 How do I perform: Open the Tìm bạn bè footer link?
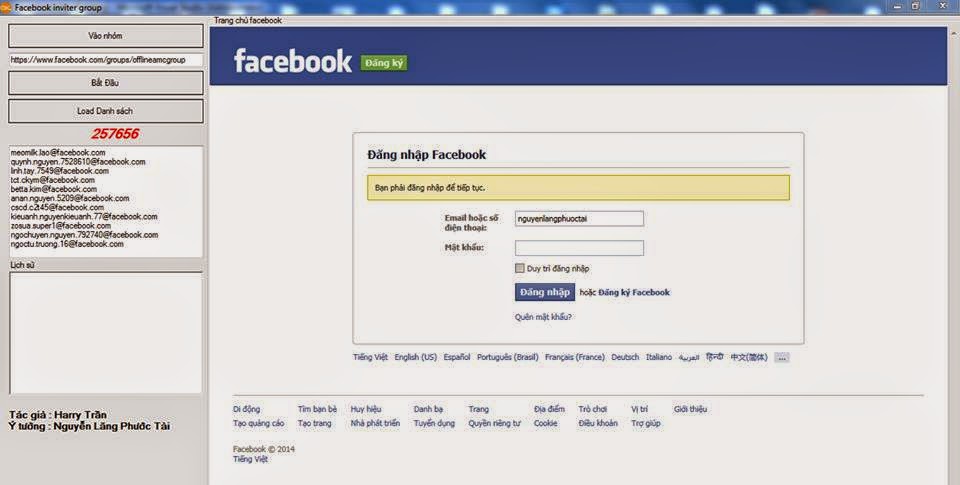pos(317,409)
